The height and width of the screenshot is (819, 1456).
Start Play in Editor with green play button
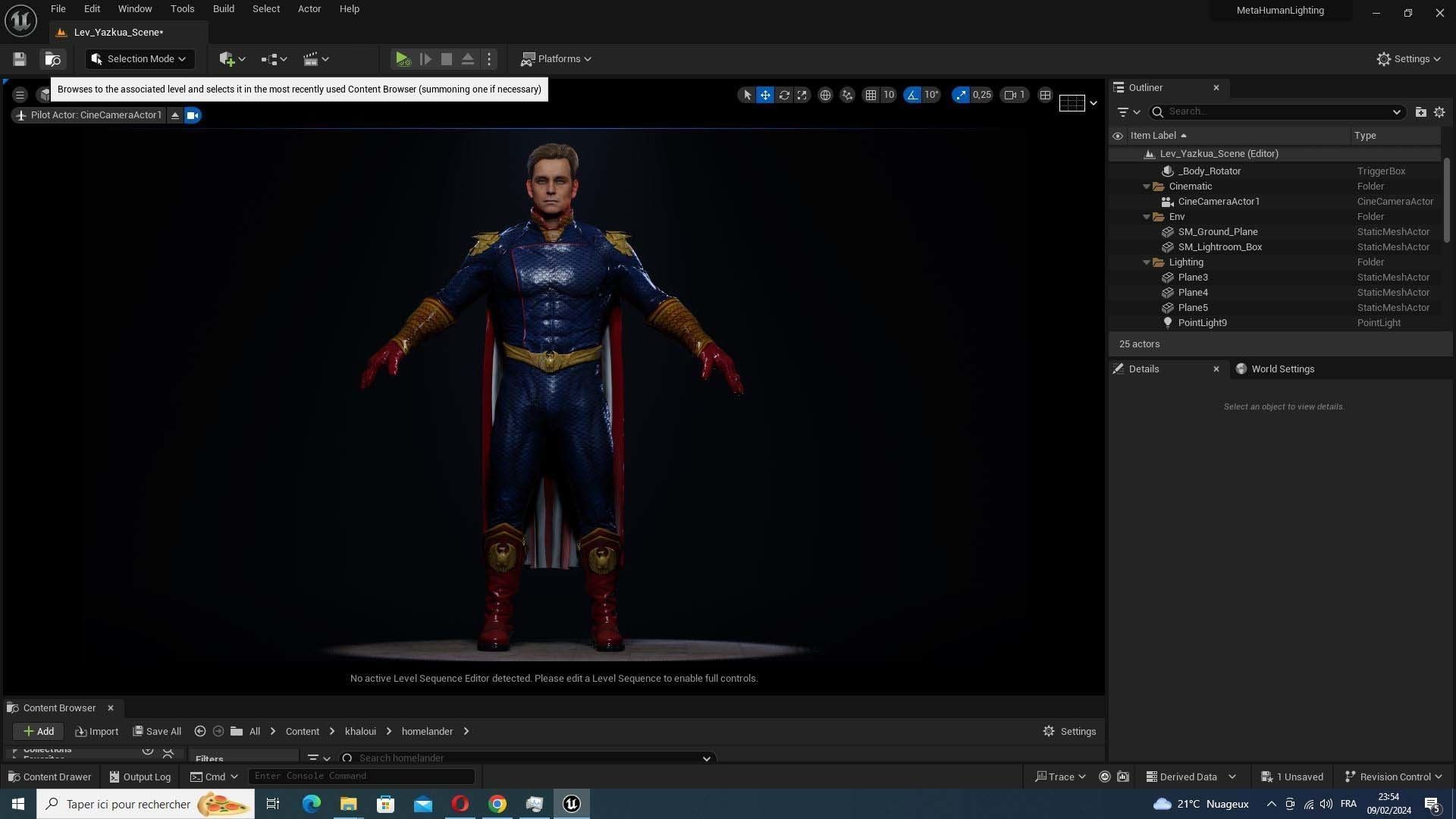tap(403, 59)
